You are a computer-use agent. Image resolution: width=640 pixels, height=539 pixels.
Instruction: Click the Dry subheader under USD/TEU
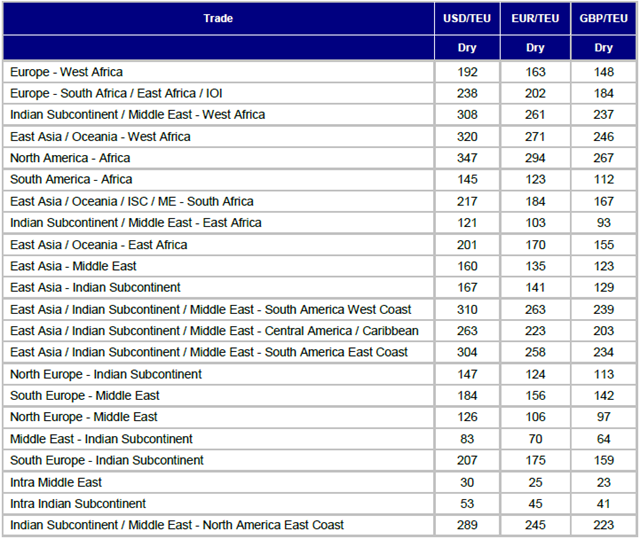tap(467, 48)
